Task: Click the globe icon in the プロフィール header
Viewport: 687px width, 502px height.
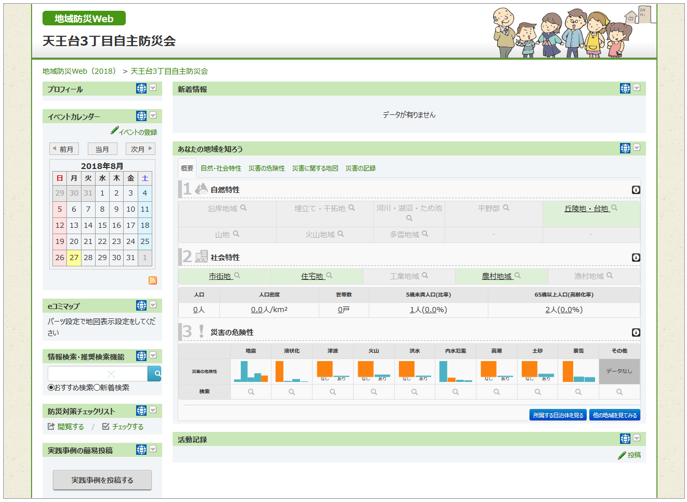Action: [141, 89]
